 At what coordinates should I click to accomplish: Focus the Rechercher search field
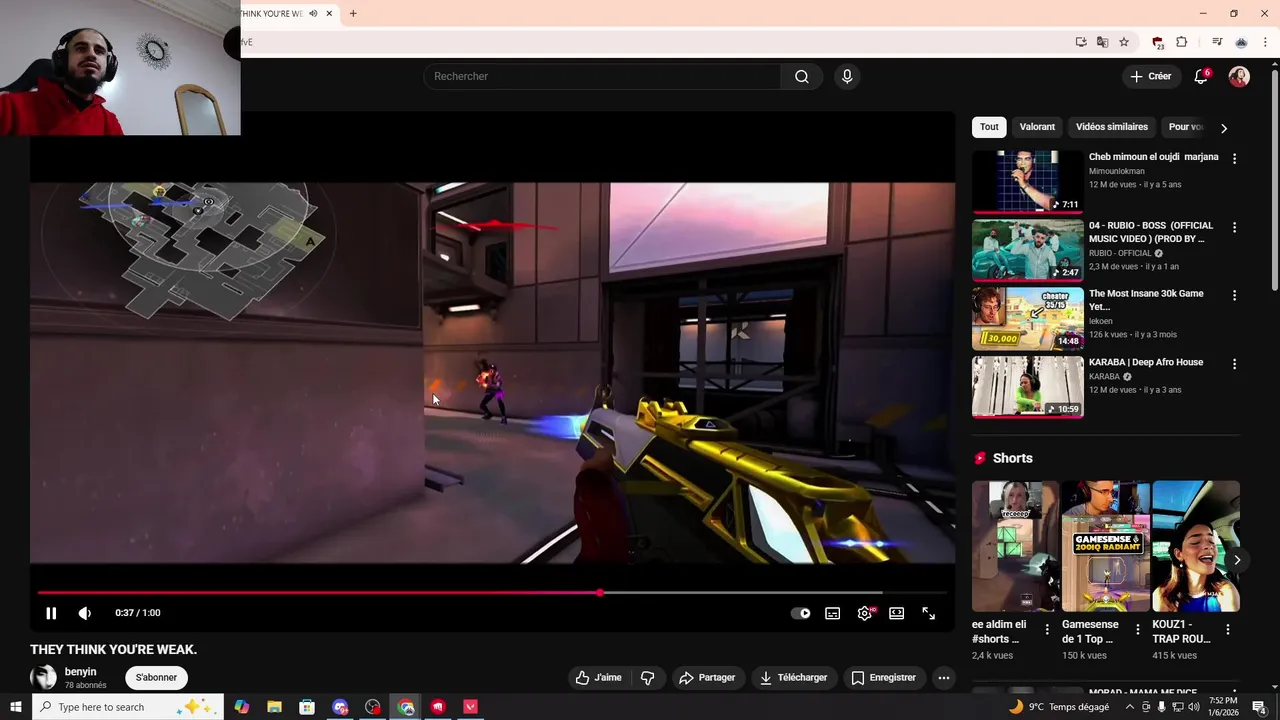pos(602,77)
